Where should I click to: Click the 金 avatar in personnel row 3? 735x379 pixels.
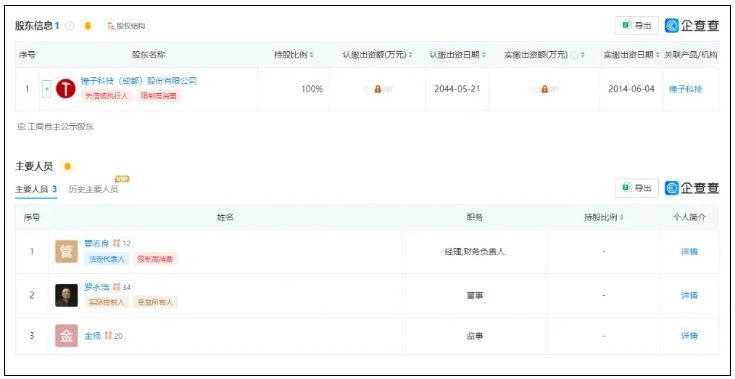67,335
